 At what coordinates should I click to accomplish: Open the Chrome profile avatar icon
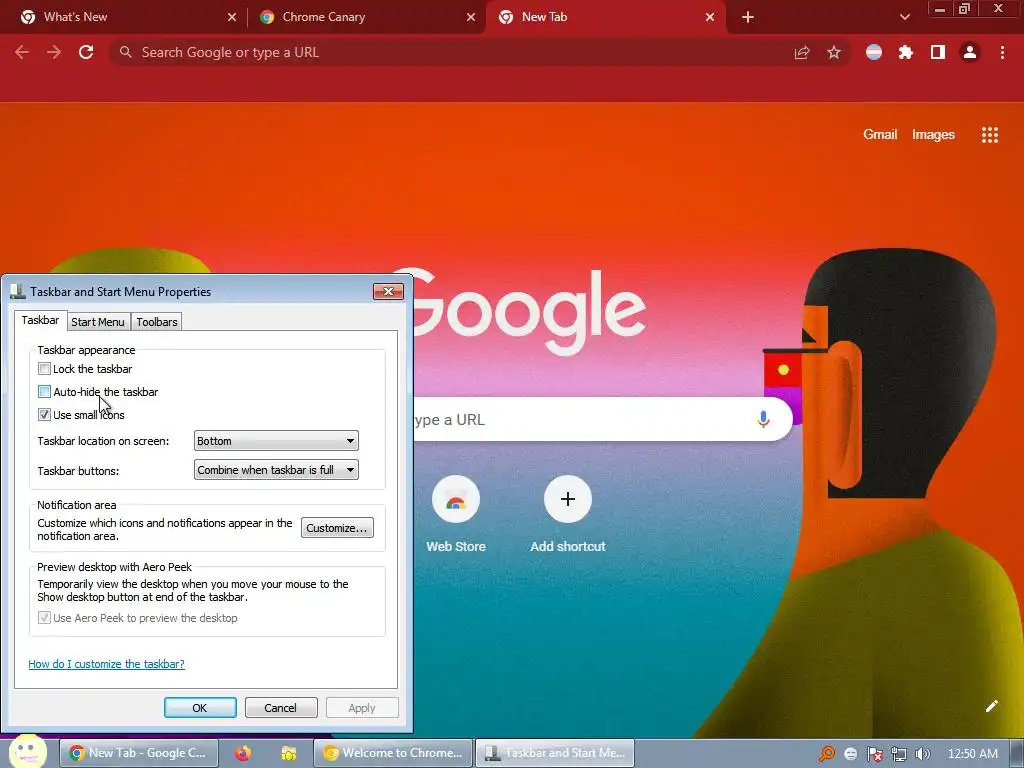coord(970,52)
